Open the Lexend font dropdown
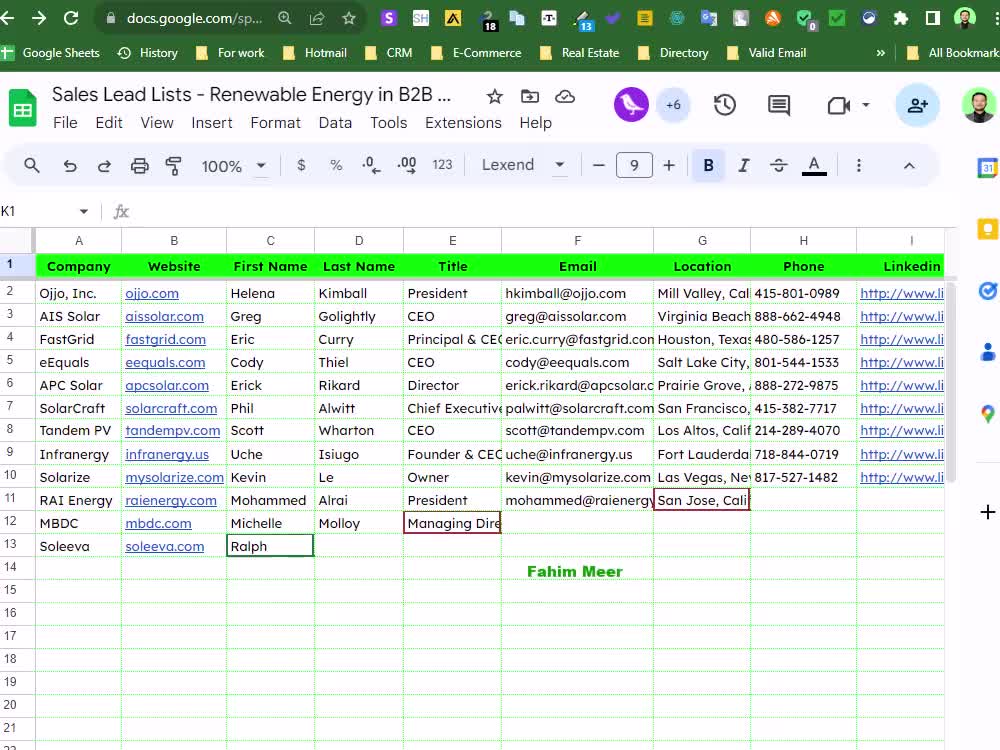1000x750 pixels. (x=523, y=165)
